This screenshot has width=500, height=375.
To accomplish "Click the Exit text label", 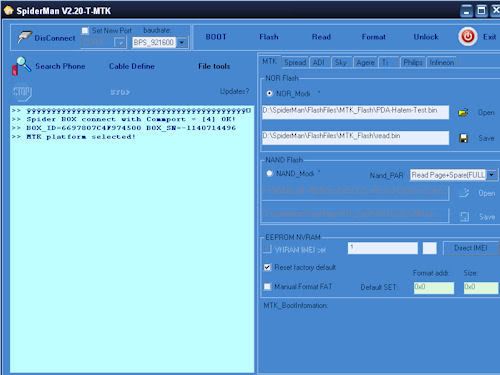I will click(x=489, y=37).
